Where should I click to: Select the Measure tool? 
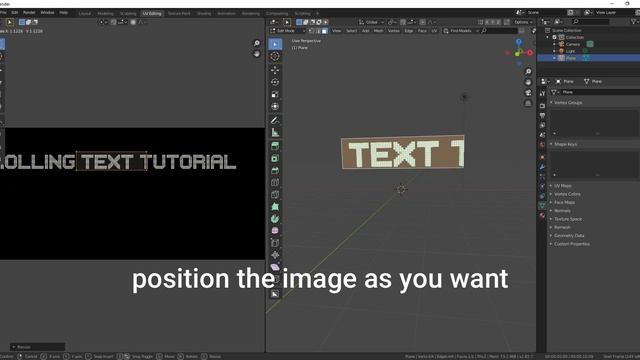point(275,133)
